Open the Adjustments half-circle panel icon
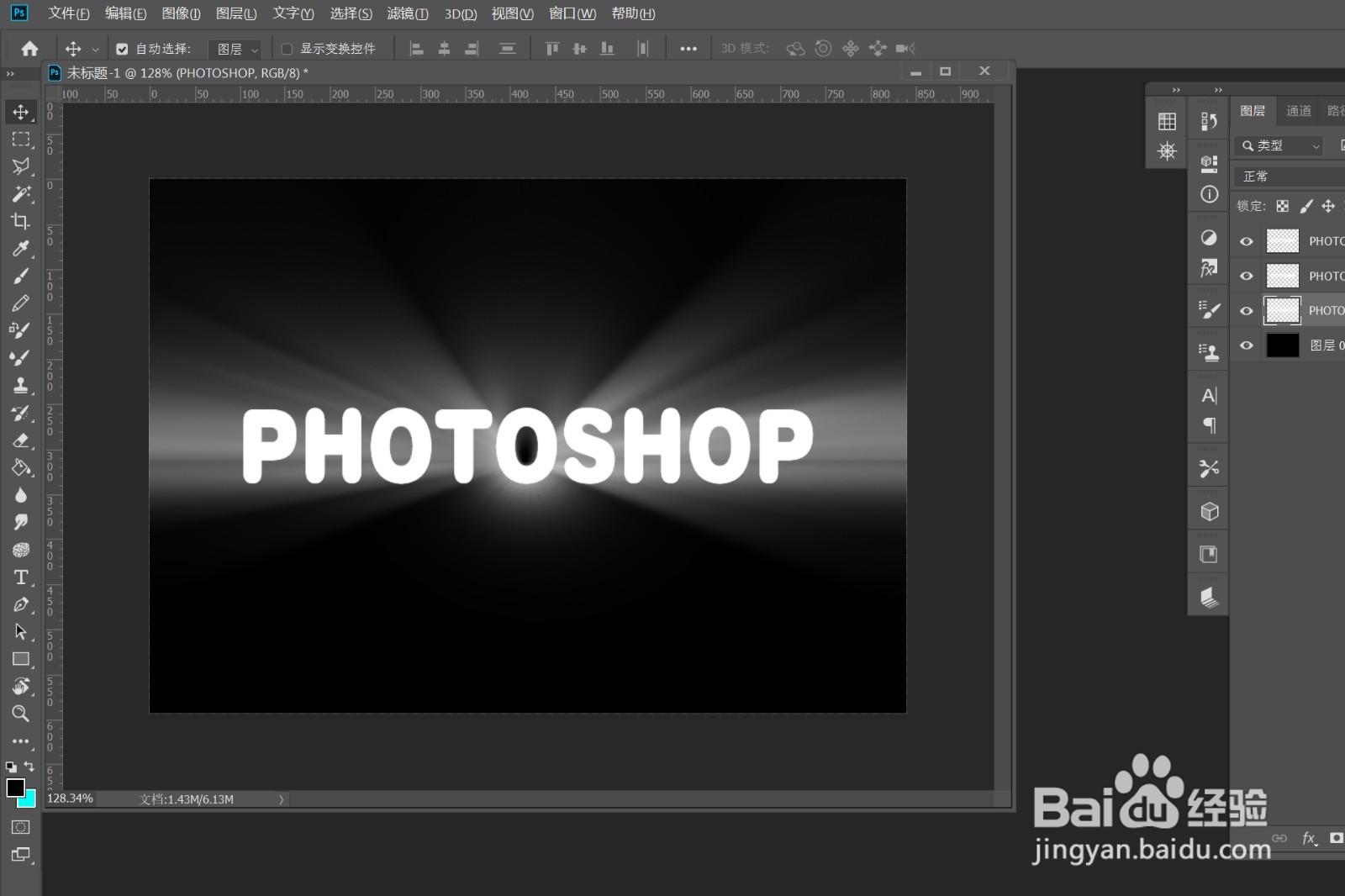Image resolution: width=1345 pixels, height=896 pixels. point(1209,238)
